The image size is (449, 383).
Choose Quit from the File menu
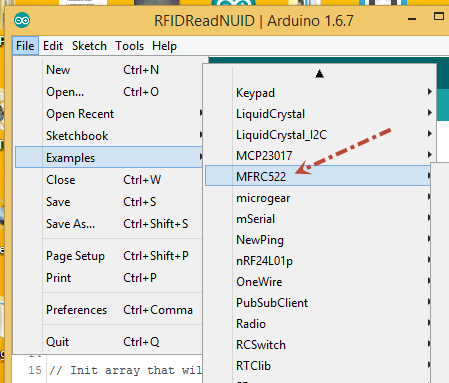109,342
